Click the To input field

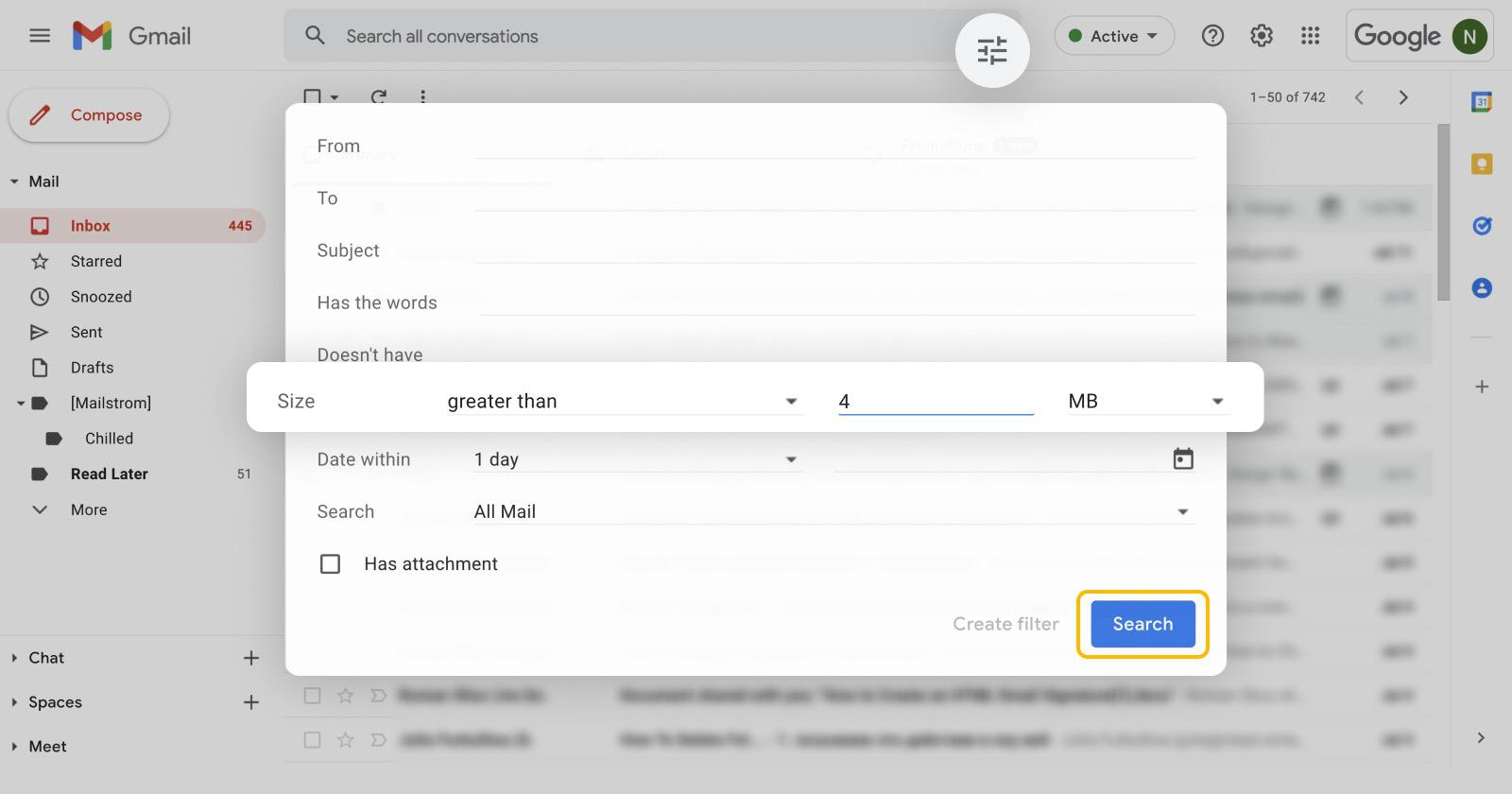click(x=834, y=198)
